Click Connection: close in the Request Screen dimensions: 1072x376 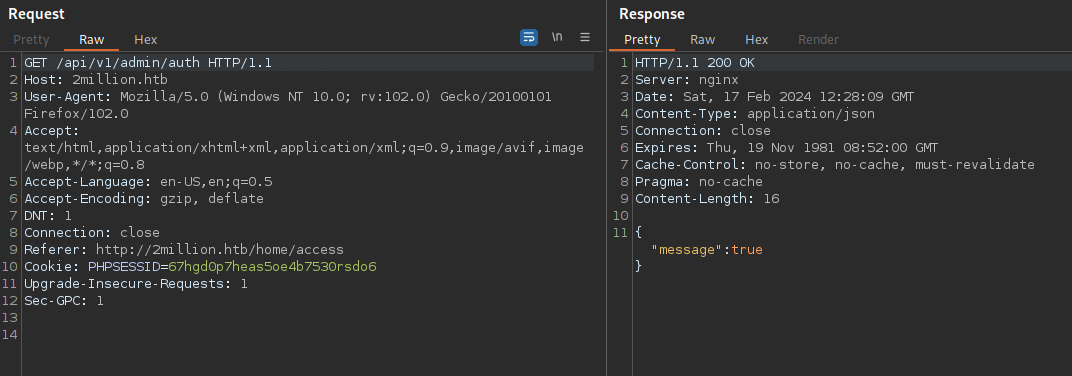click(92, 233)
